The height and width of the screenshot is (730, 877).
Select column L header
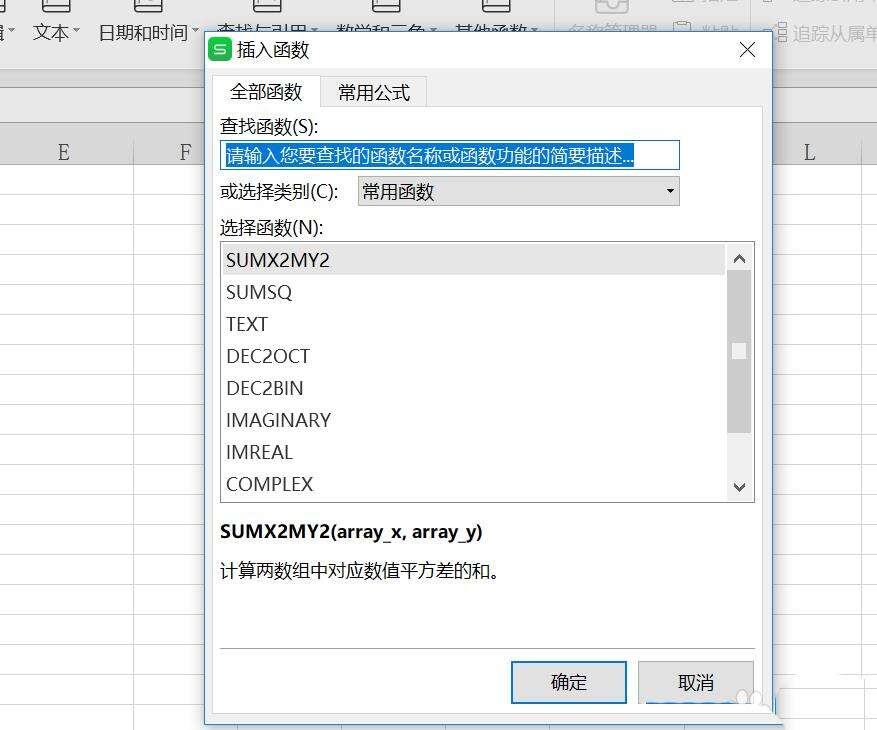coord(809,152)
